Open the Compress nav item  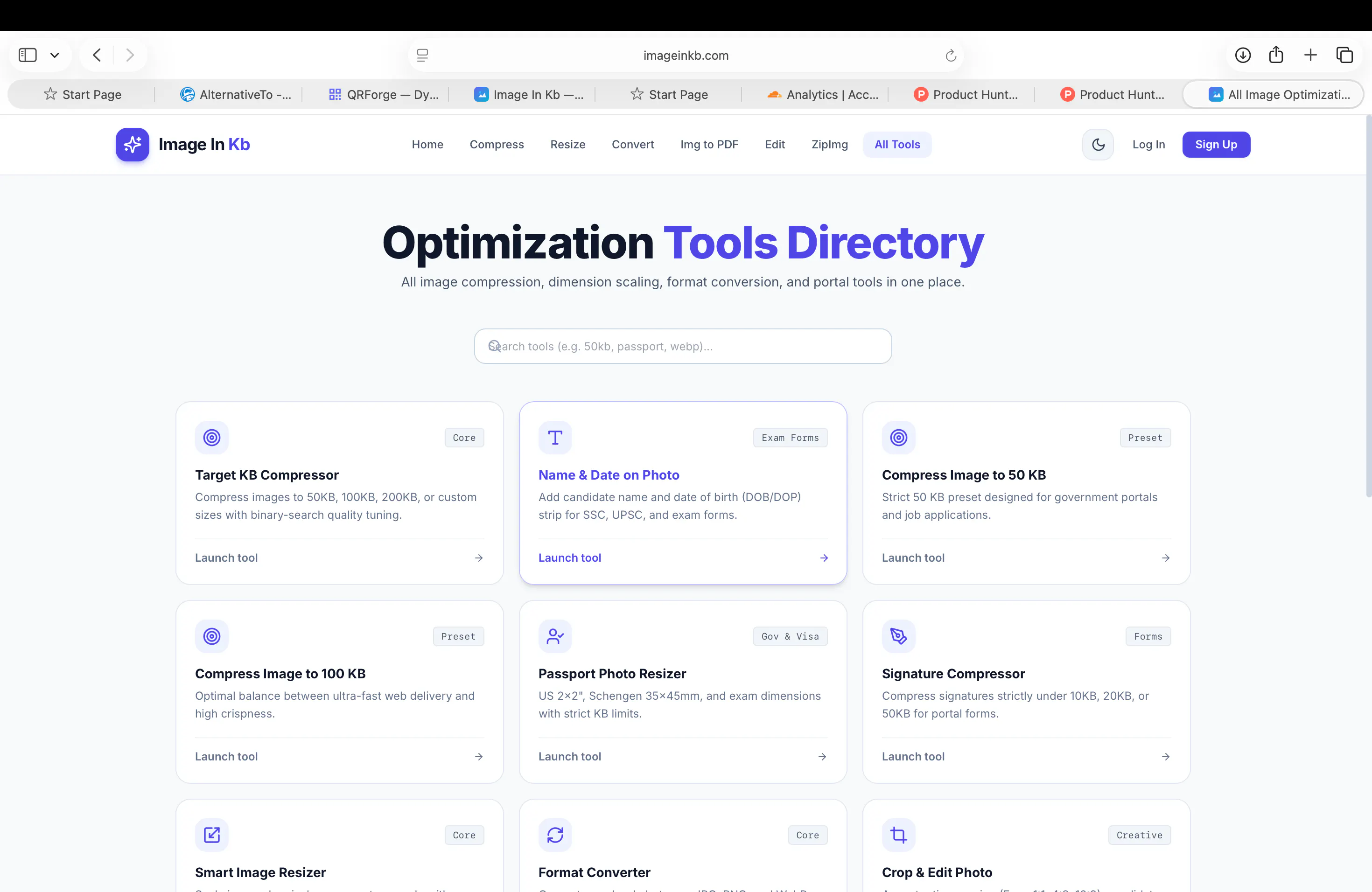point(497,145)
